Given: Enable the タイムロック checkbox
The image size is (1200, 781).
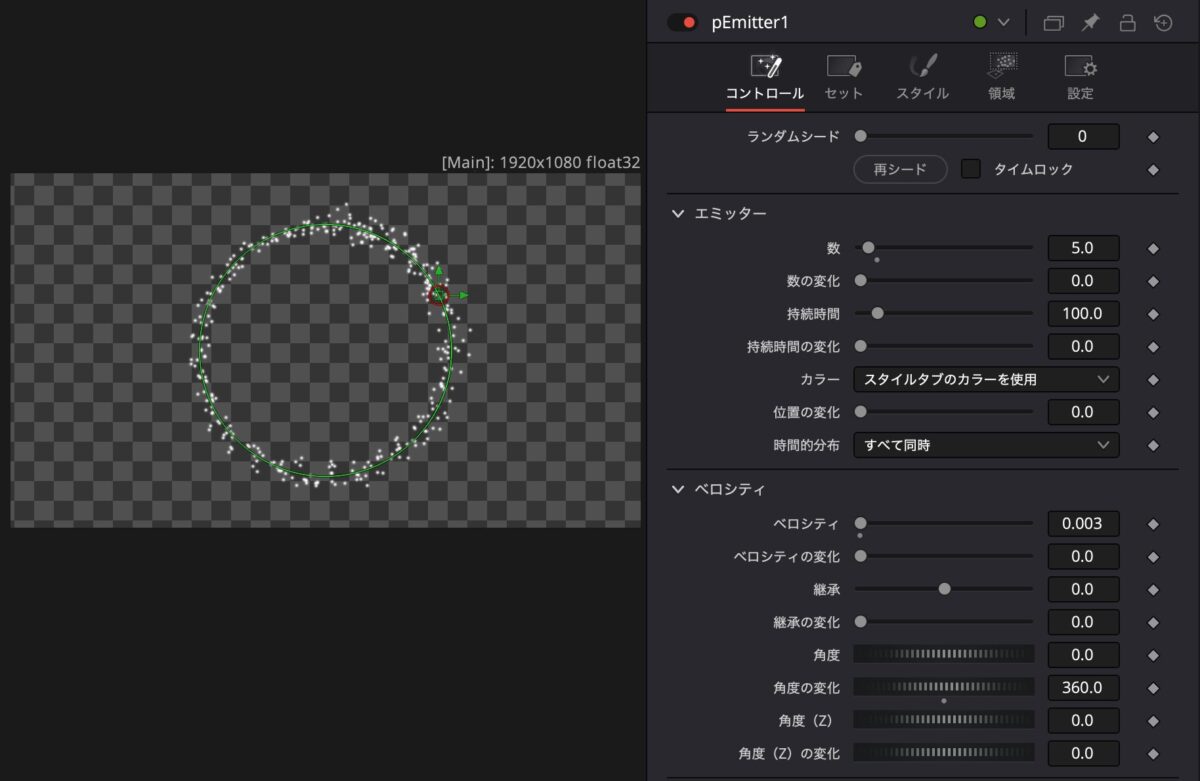Looking at the screenshot, I should [970, 169].
